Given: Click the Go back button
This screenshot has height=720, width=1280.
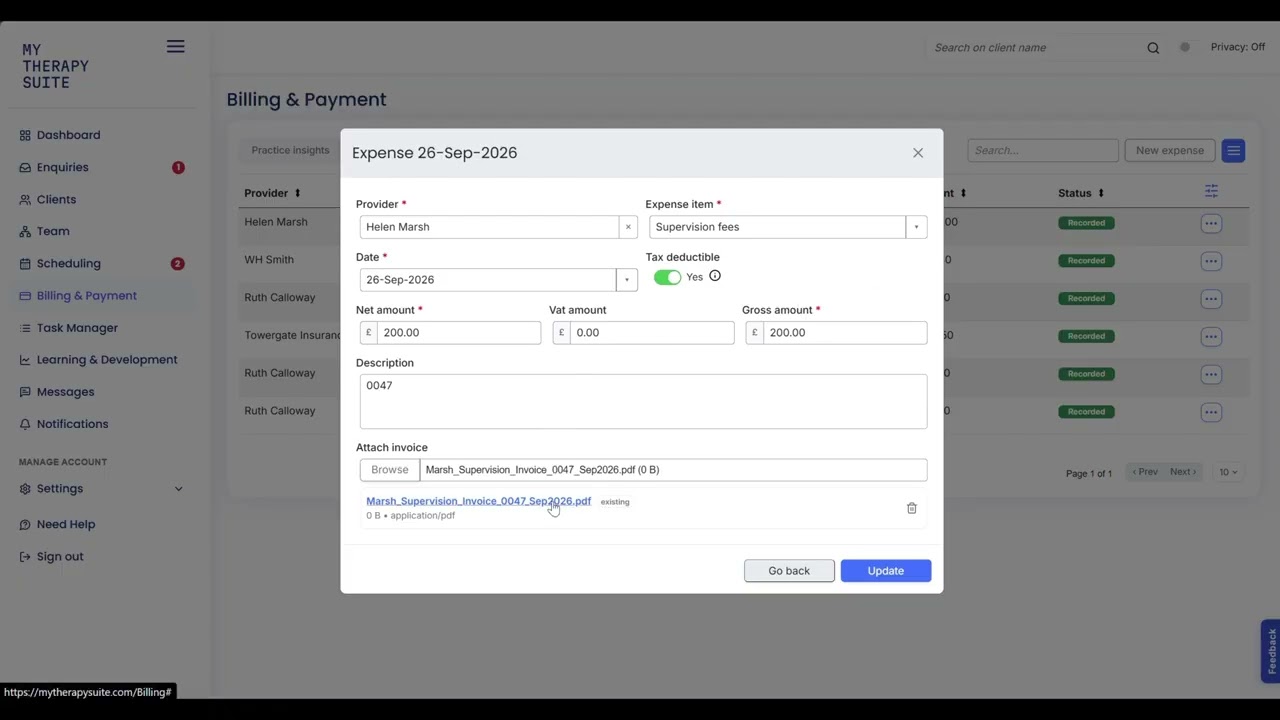Looking at the screenshot, I should tap(789, 571).
